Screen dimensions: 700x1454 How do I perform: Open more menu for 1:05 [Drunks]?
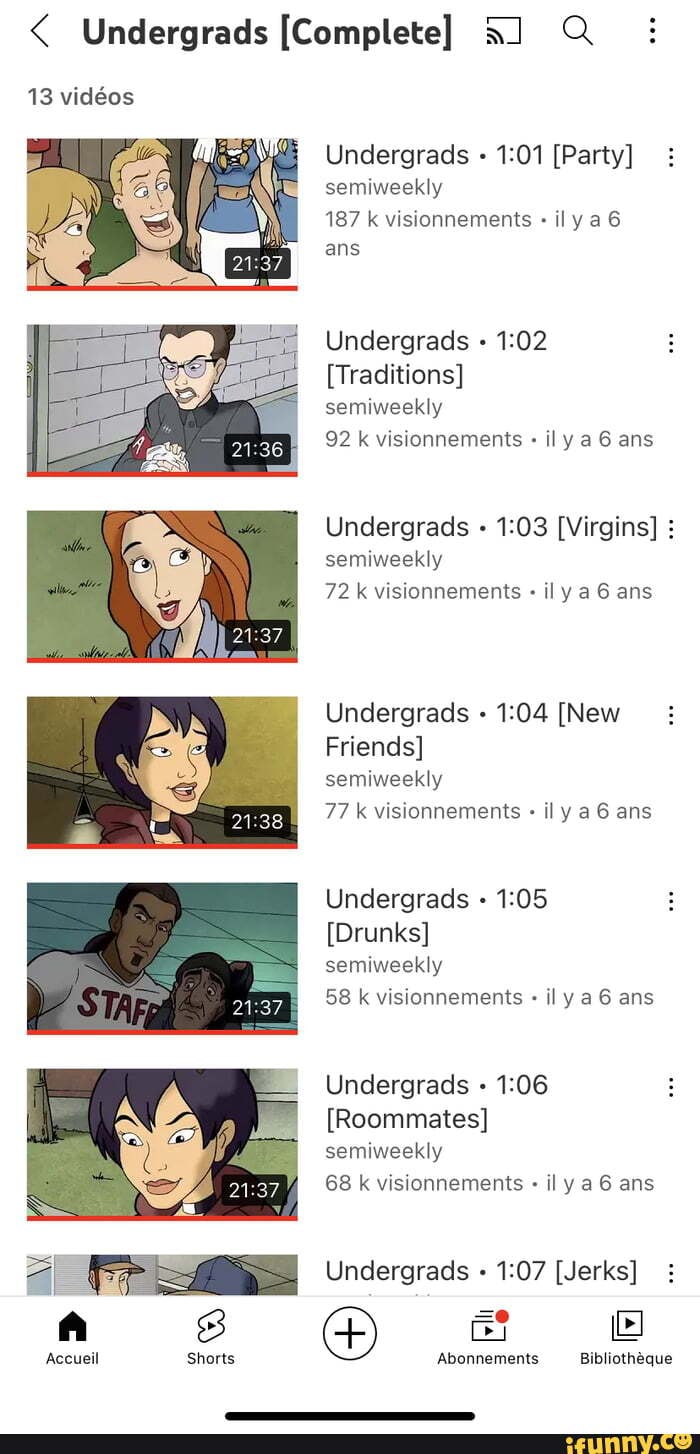[671, 901]
